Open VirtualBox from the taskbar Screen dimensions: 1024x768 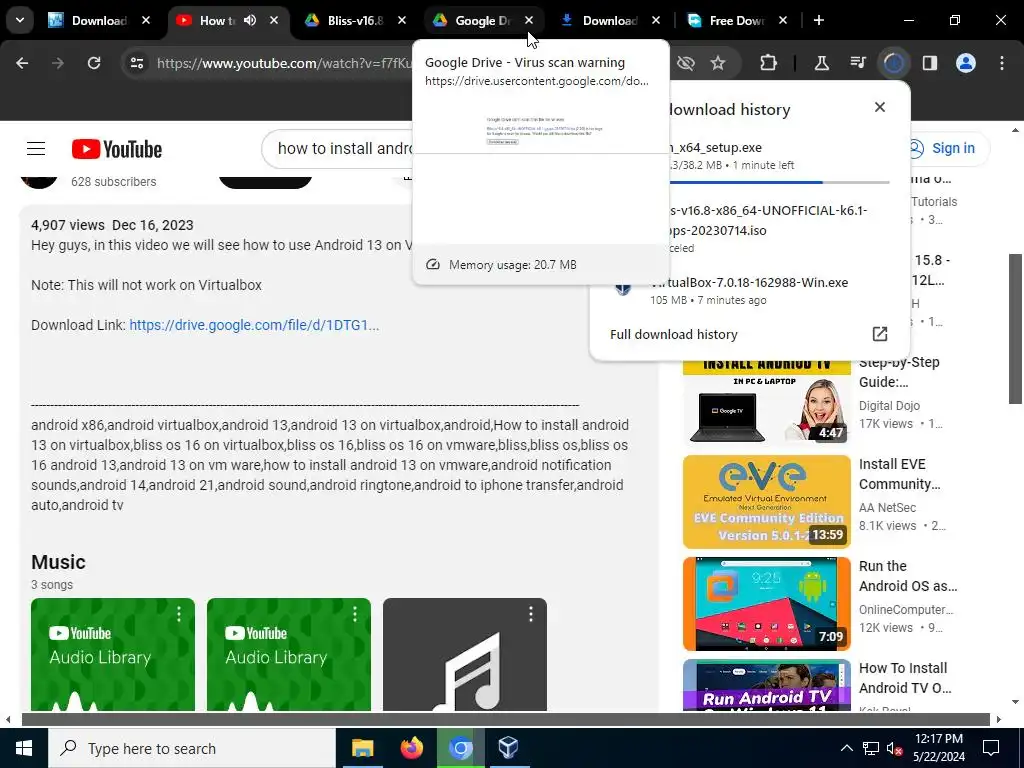pyautogui.click(x=508, y=748)
